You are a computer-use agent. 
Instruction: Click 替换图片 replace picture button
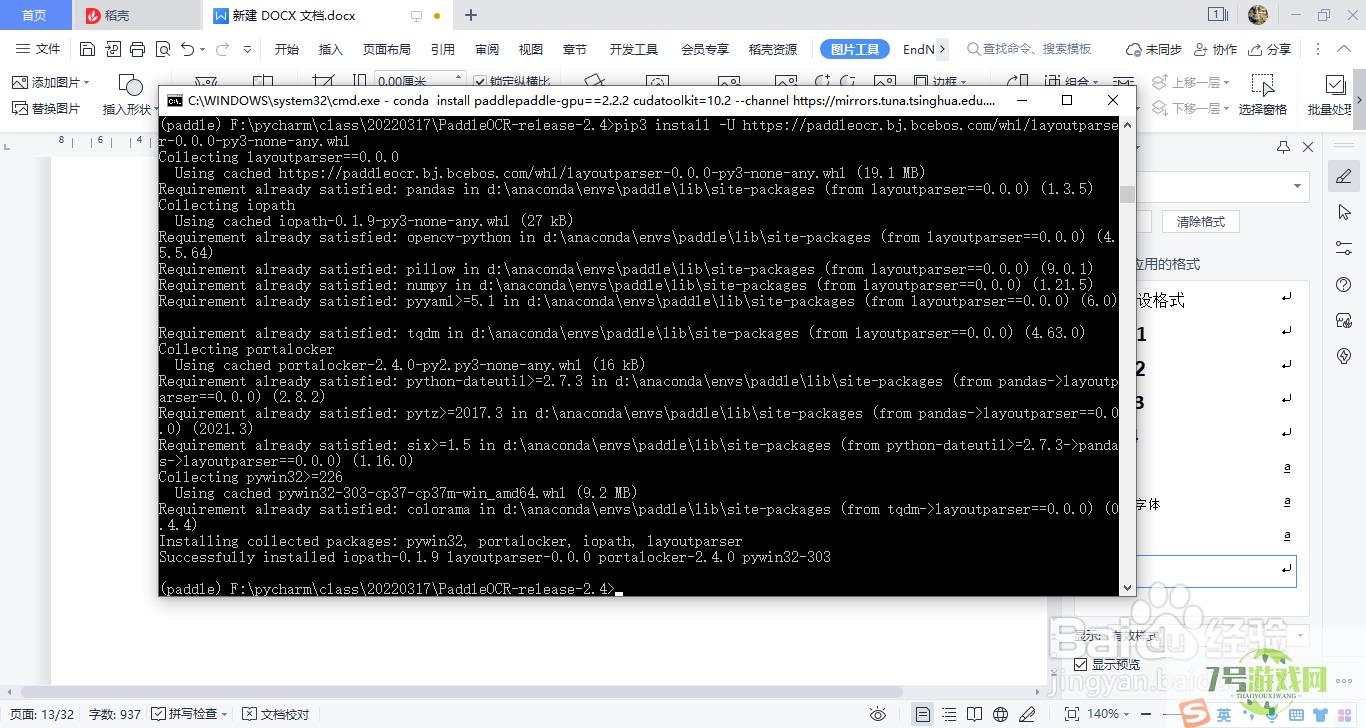pyautogui.click(x=46, y=108)
